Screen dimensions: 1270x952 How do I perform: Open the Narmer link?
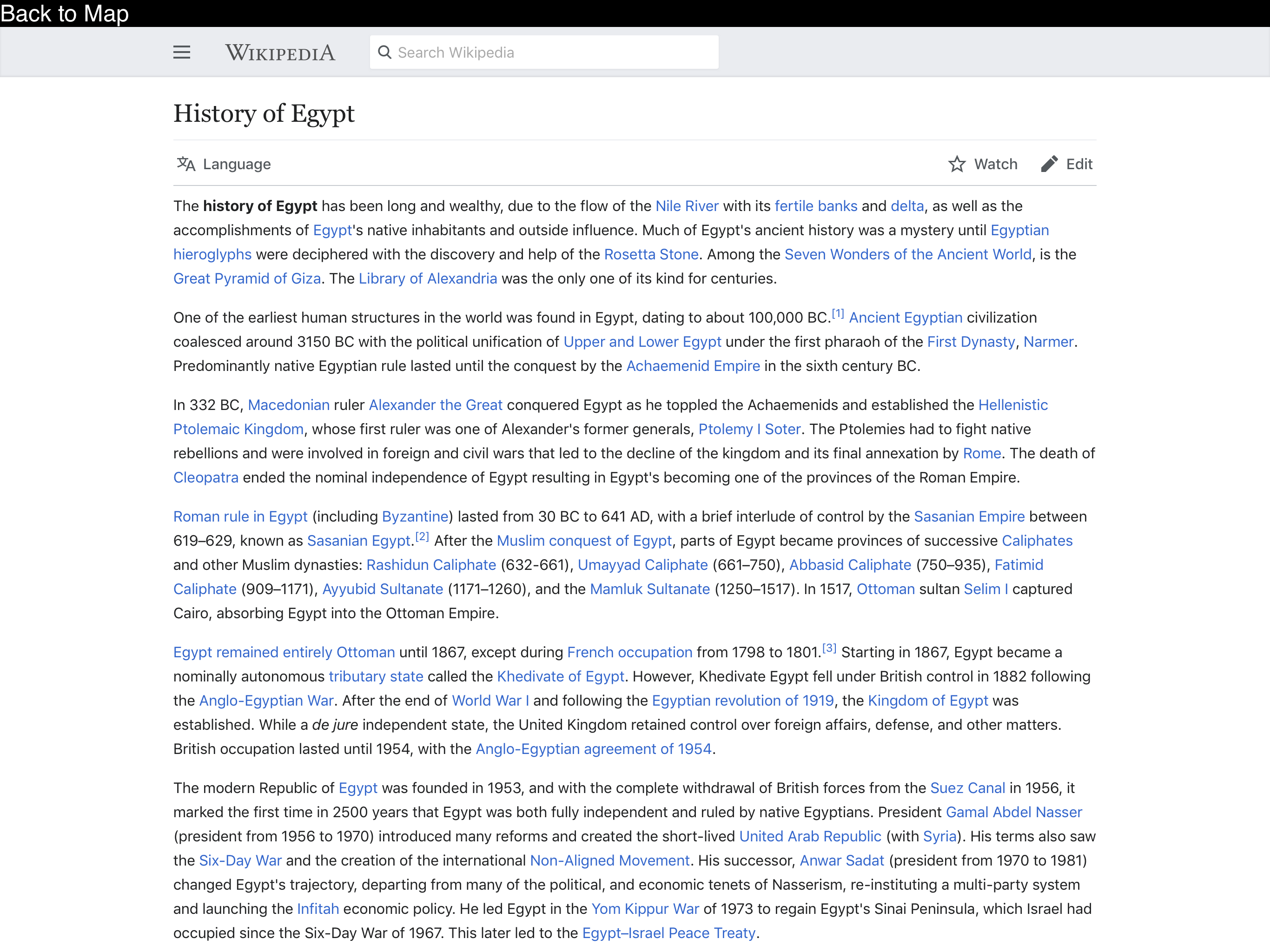(x=1048, y=342)
